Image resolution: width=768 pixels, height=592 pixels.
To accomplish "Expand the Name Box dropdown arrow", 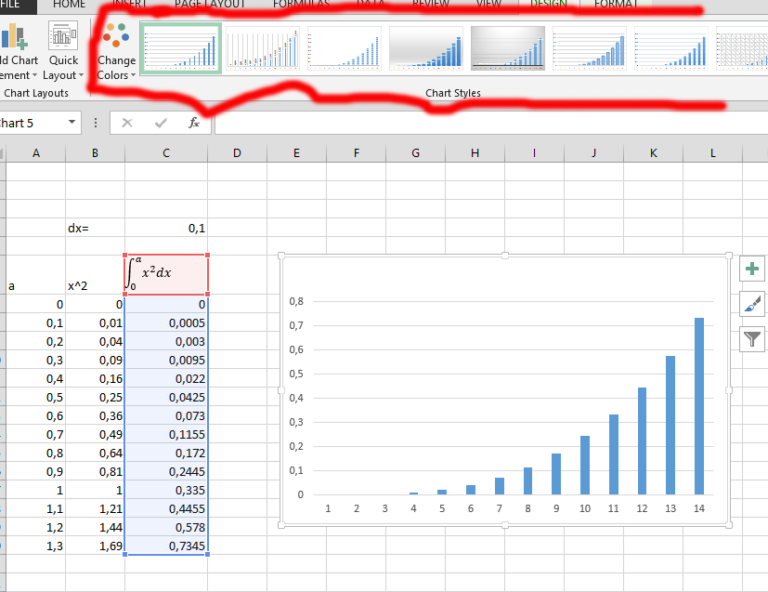I will coord(72,123).
